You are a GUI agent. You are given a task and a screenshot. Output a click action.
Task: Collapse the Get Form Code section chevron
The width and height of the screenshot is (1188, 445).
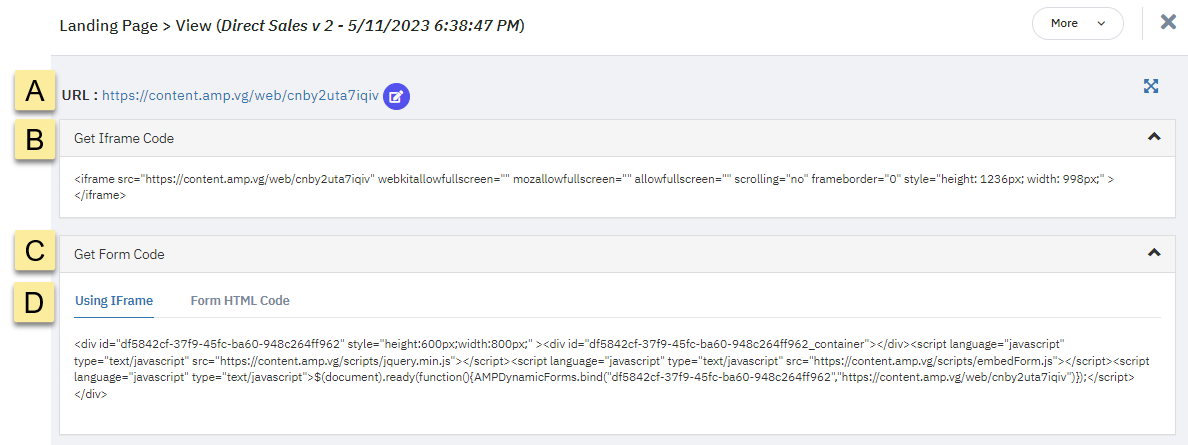[x=1154, y=253]
